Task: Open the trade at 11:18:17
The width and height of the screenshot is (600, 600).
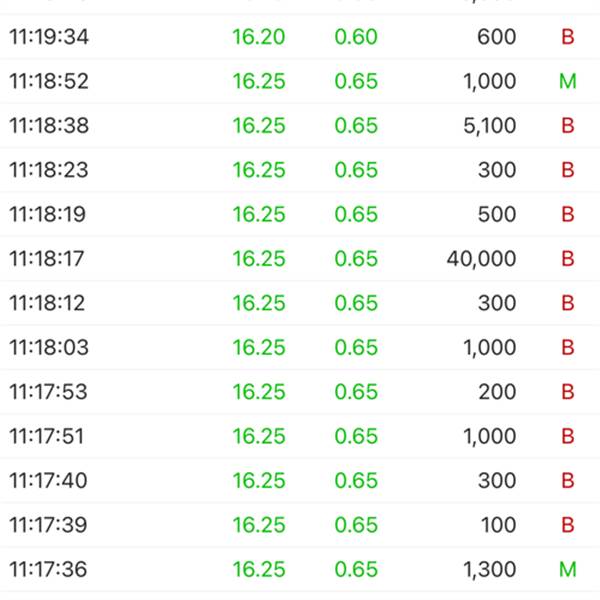Action: tap(300, 259)
